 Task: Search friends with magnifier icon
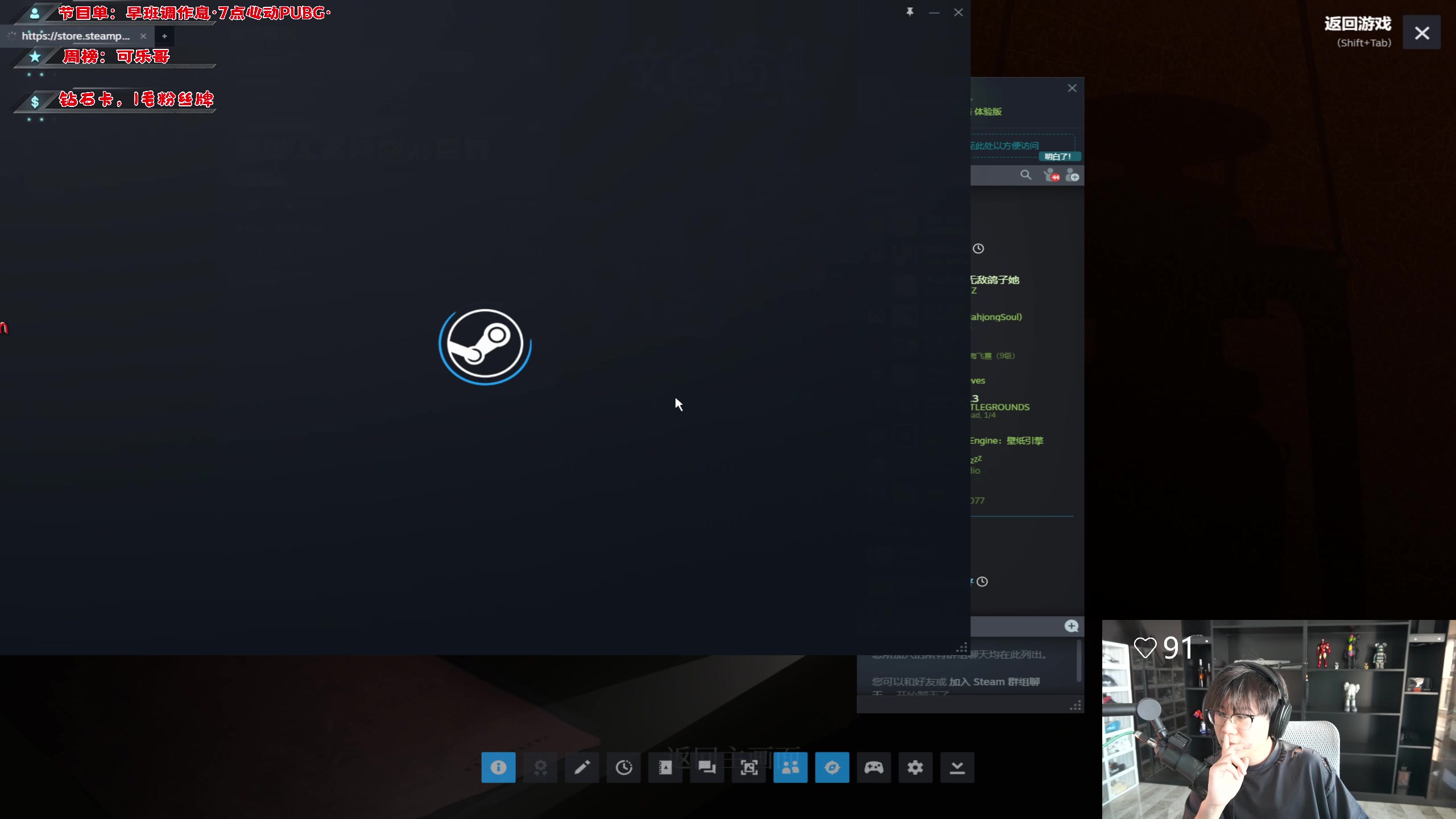[x=1025, y=175]
